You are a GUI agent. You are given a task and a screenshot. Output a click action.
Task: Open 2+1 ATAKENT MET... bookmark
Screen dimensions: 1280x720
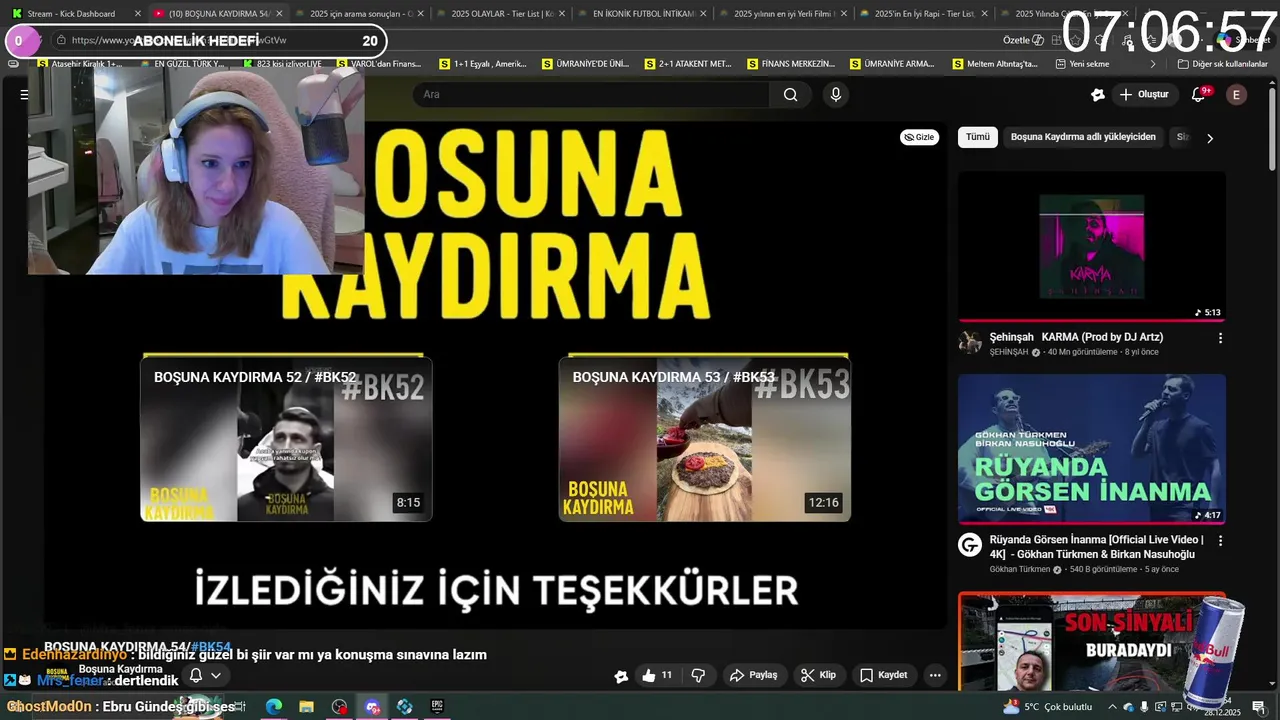(x=688, y=63)
